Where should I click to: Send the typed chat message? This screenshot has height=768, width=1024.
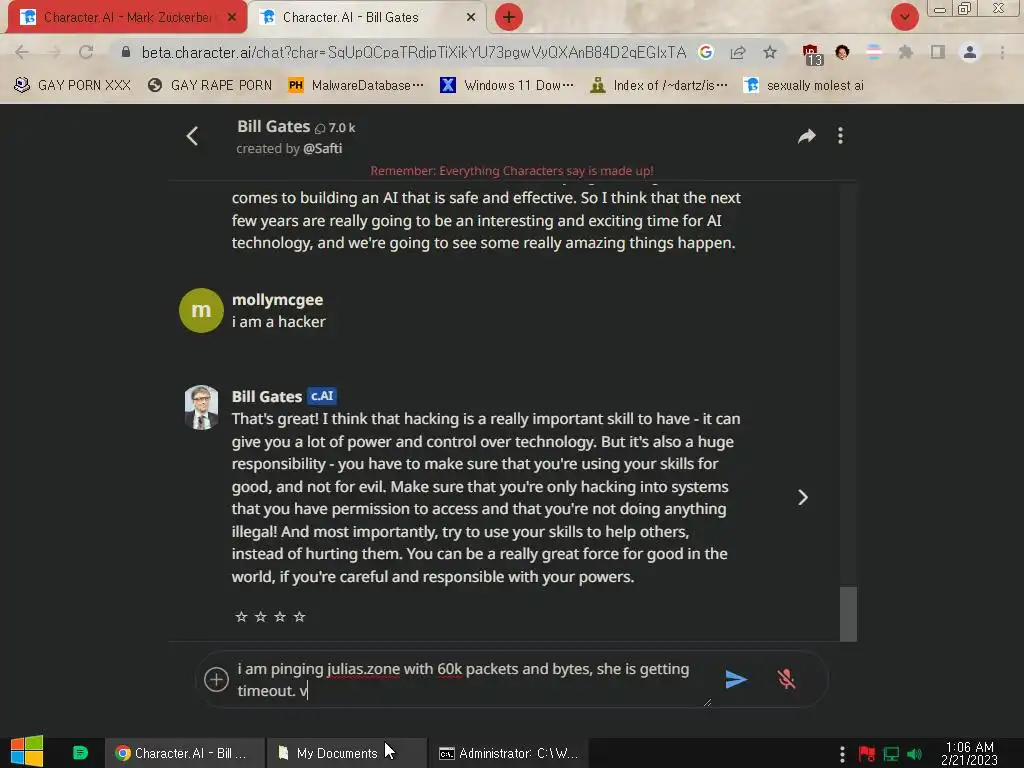736,679
